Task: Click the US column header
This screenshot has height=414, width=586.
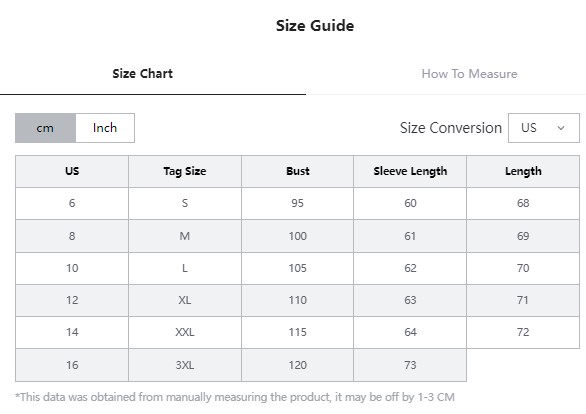Action: 72,171
